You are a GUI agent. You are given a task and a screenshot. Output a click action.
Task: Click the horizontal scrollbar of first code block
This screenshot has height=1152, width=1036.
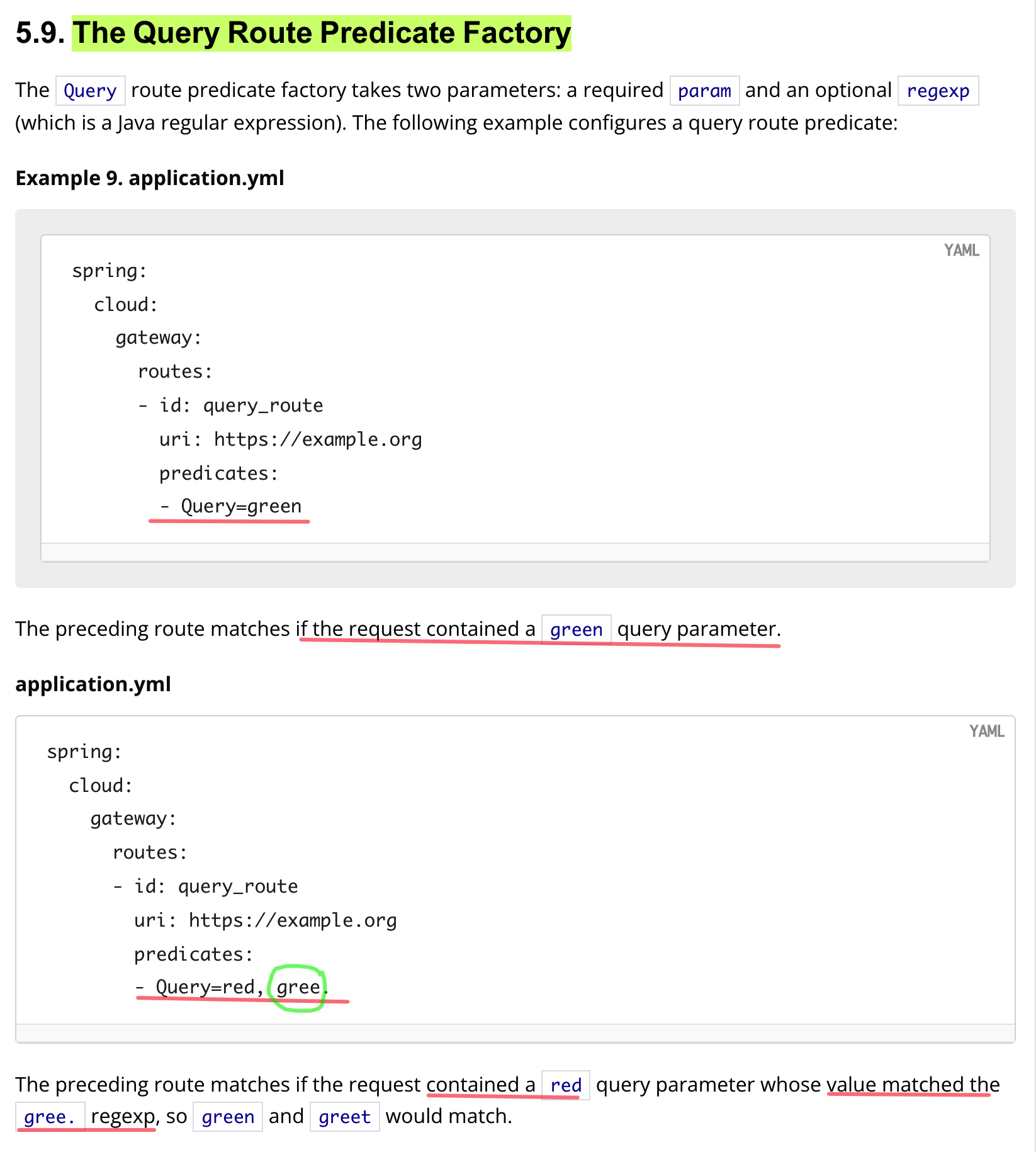(515, 552)
